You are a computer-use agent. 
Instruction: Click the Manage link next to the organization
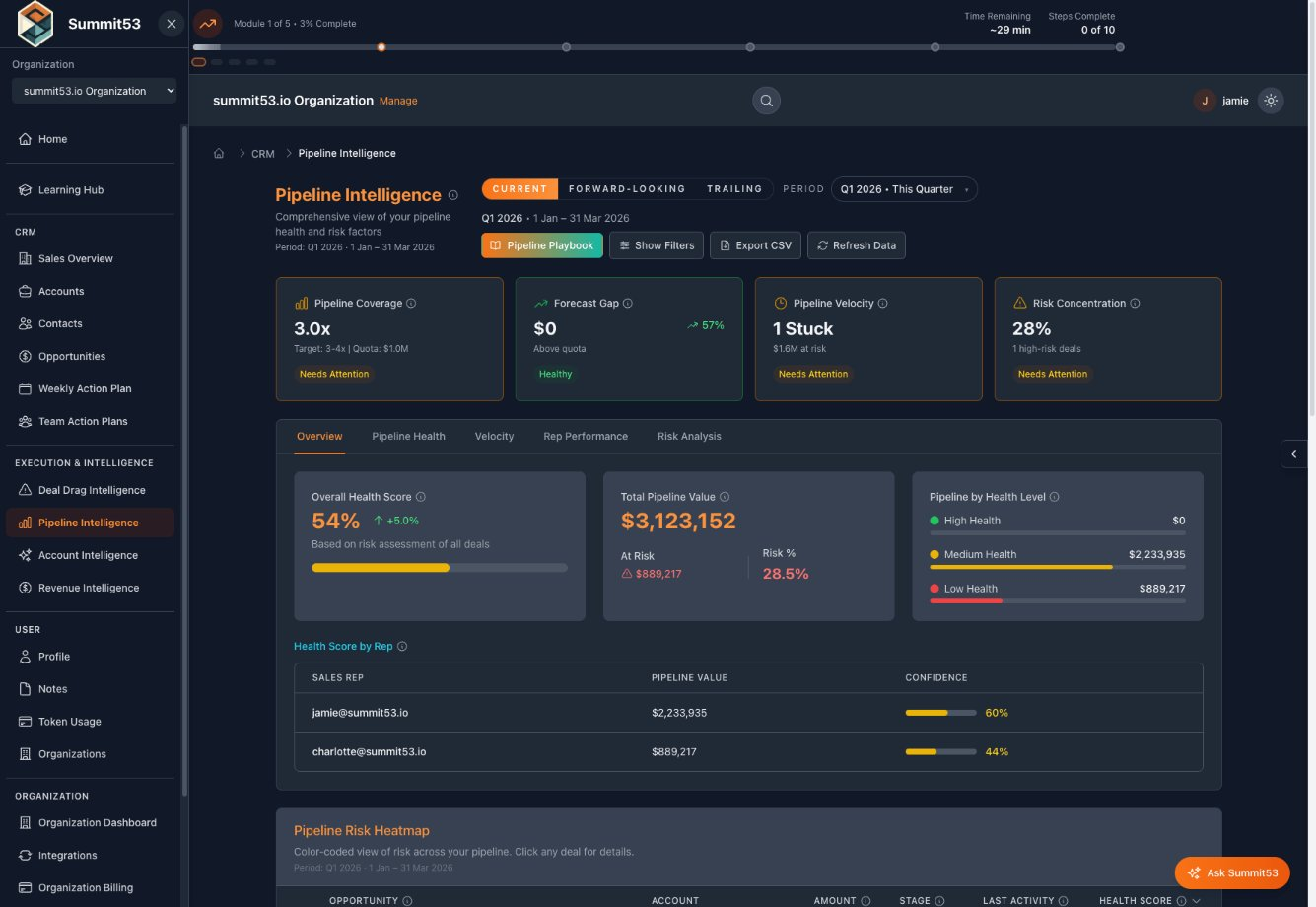pyautogui.click(x=398, y=101)
